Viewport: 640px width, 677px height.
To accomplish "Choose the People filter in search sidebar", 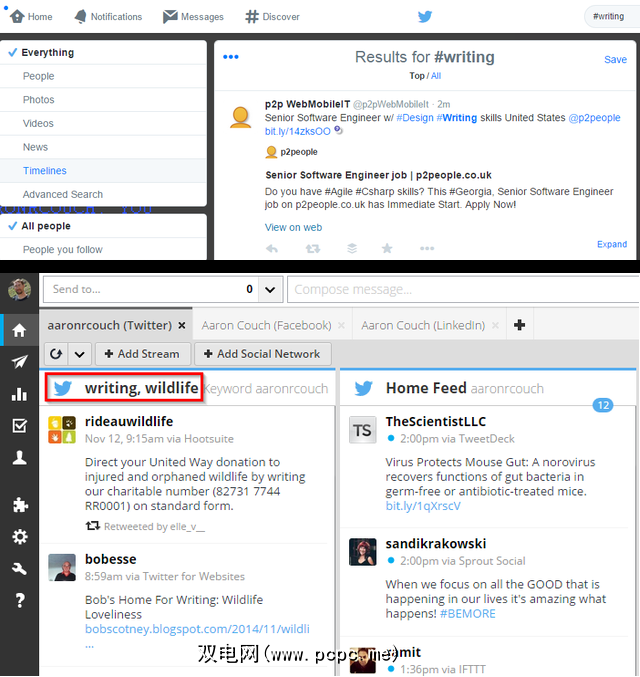I will pyautogui.click(x=39, y=76).
